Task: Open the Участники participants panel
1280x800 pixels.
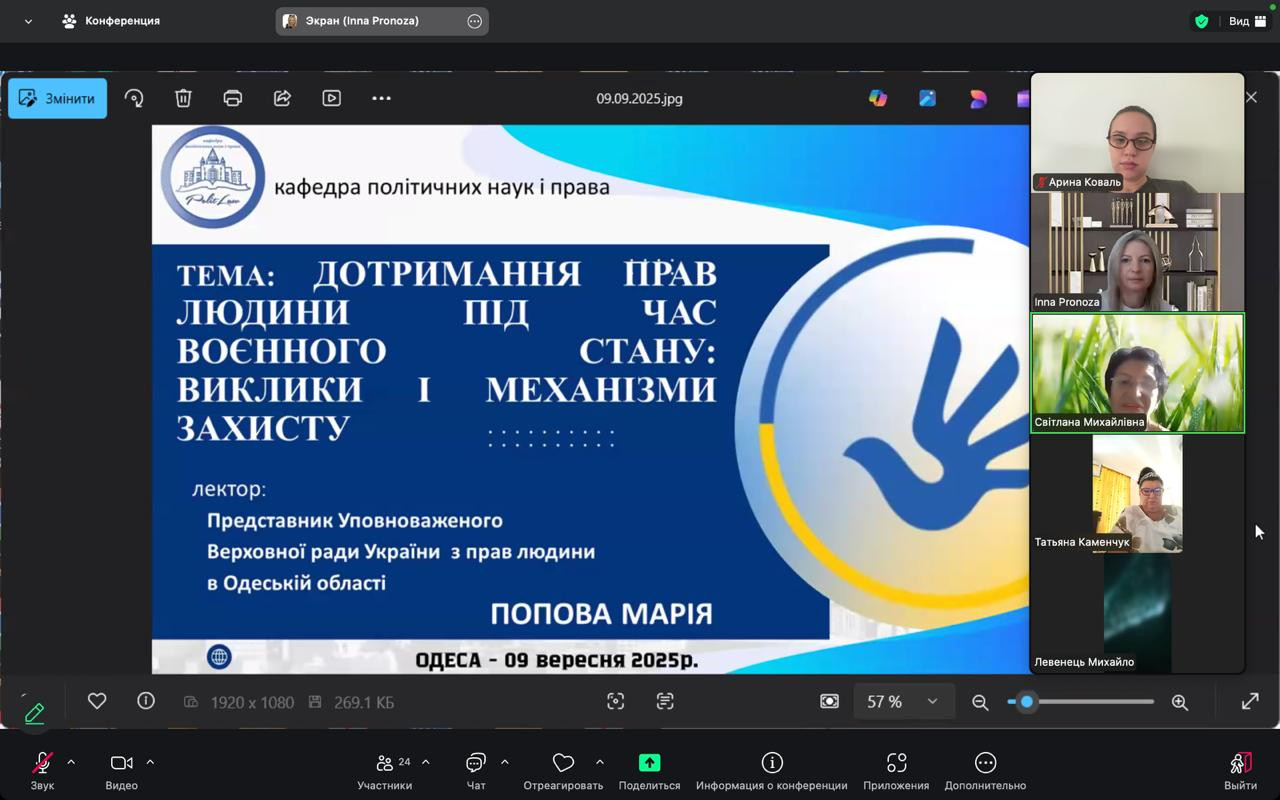Action: [385, 770]
